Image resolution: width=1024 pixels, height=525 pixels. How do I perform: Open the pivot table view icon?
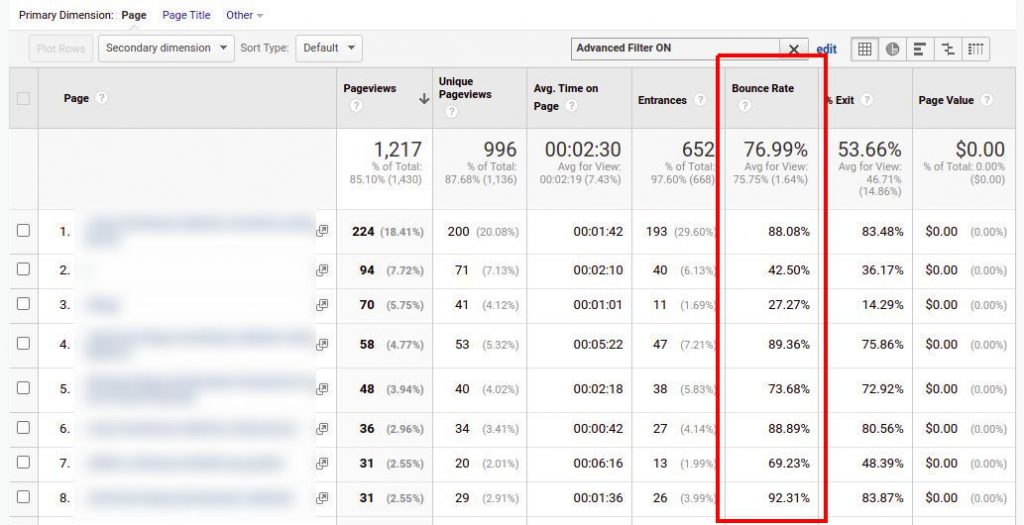pos(976,49)
